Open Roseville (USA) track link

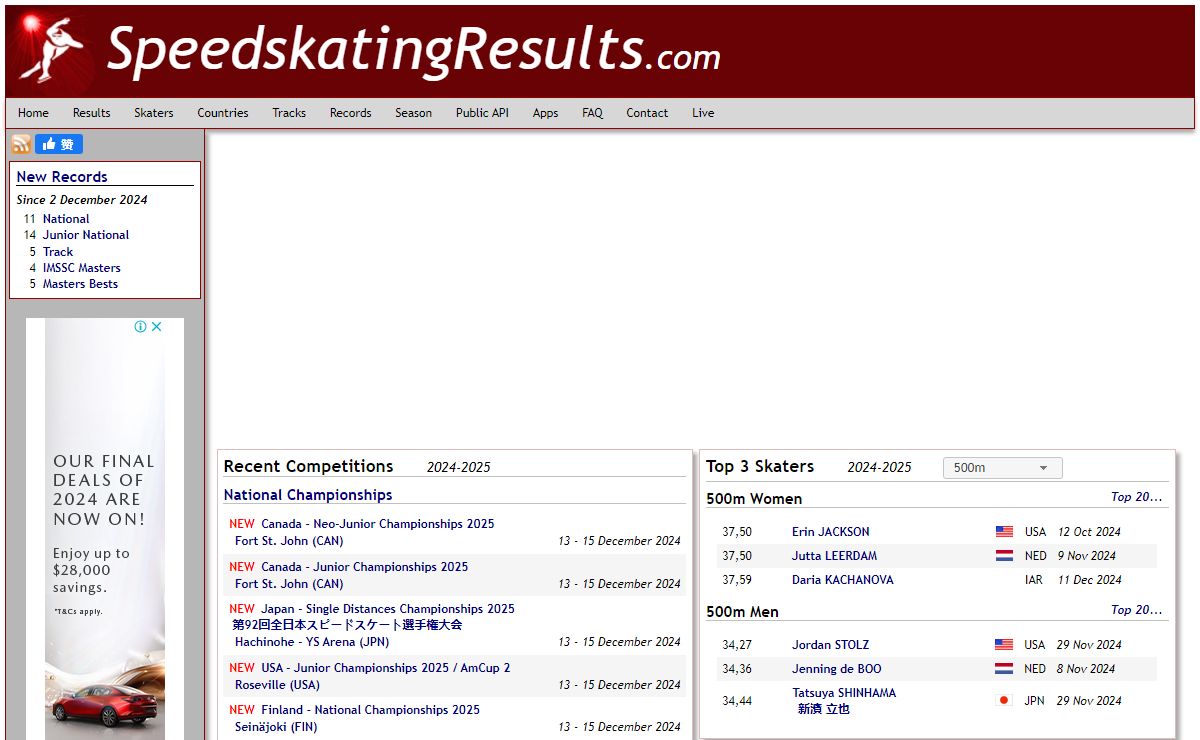277,685
